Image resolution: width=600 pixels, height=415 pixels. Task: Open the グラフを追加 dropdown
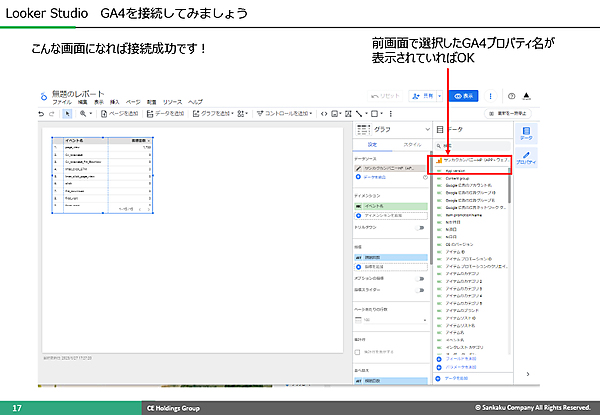(x=213, y=113)
